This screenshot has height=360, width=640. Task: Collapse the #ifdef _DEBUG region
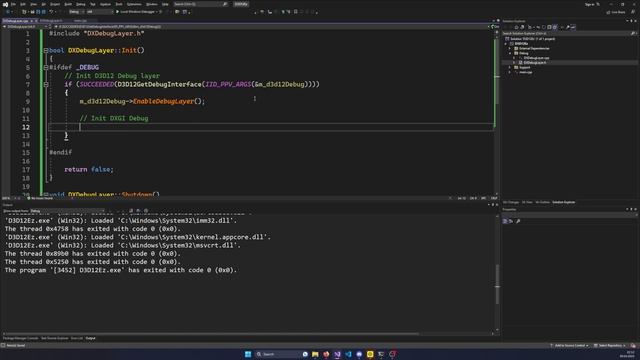46,67
